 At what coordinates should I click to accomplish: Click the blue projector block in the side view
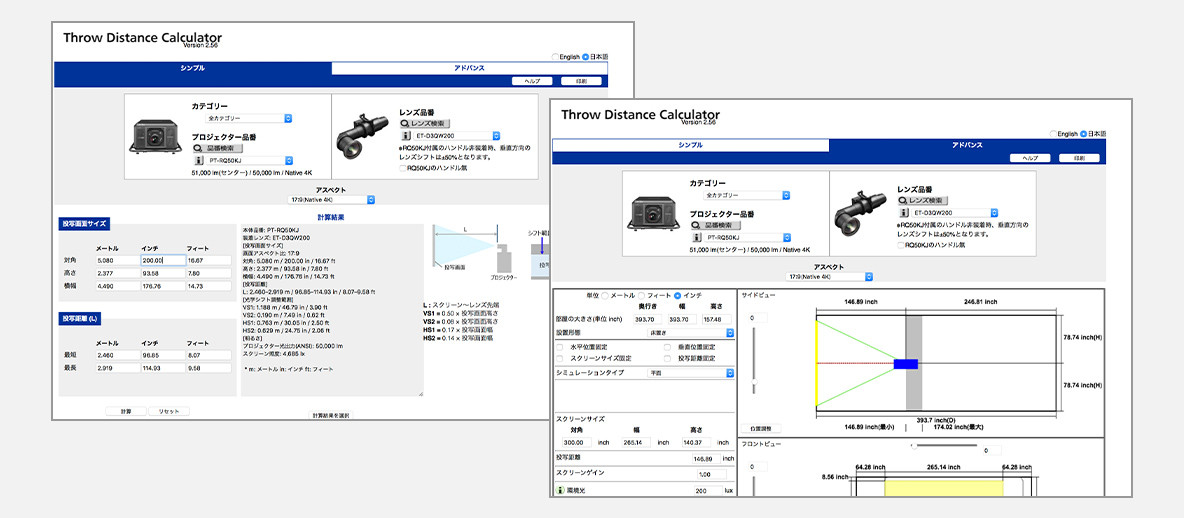pyautogui.click(x=905, y=363)
